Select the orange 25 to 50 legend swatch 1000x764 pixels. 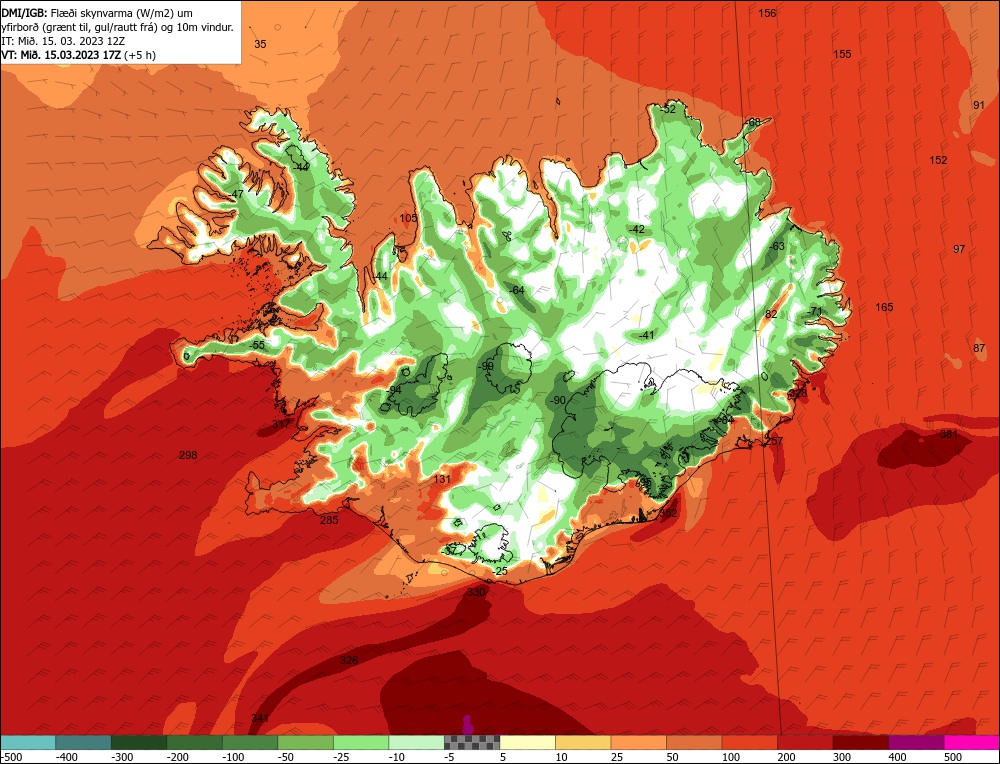click(x=638, y=742)
